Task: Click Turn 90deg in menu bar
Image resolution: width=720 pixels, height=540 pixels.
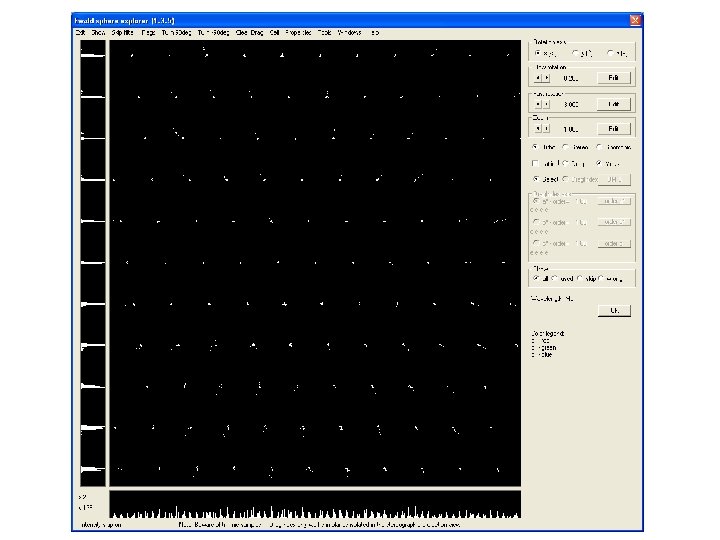Action: [x=176, y=33]
